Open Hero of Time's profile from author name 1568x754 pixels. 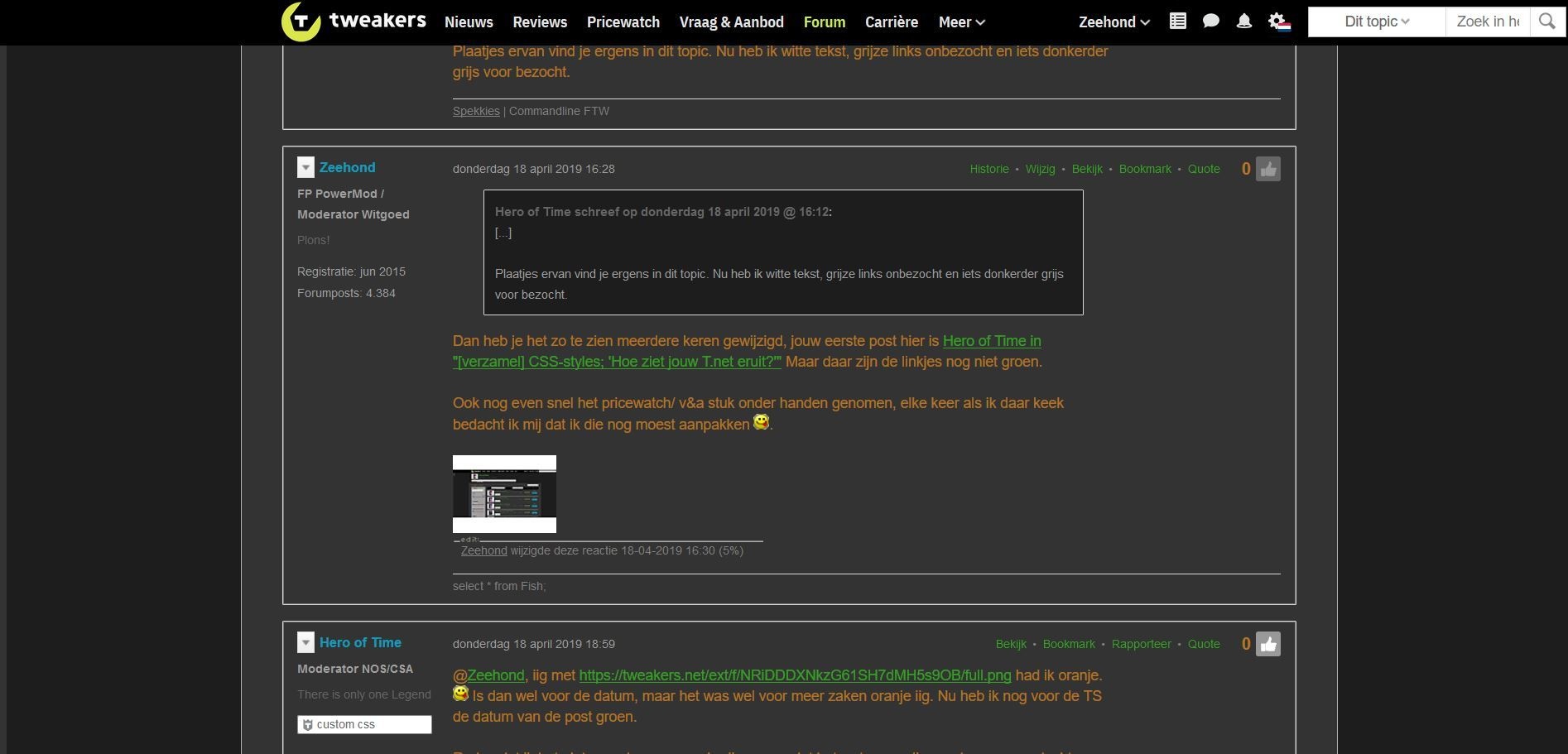(x=360, y=642)
